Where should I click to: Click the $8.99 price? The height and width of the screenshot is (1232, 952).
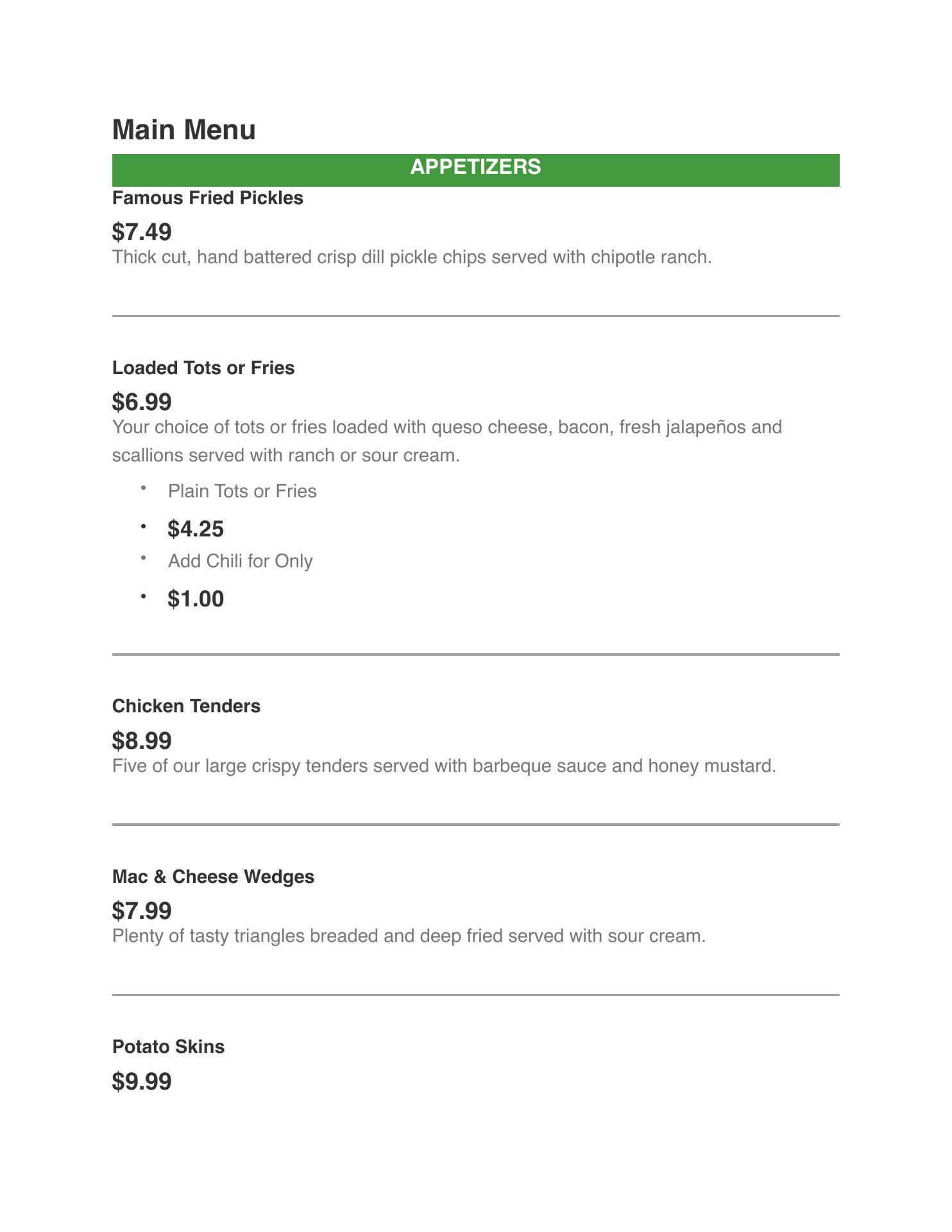click(x=142, y=741)
